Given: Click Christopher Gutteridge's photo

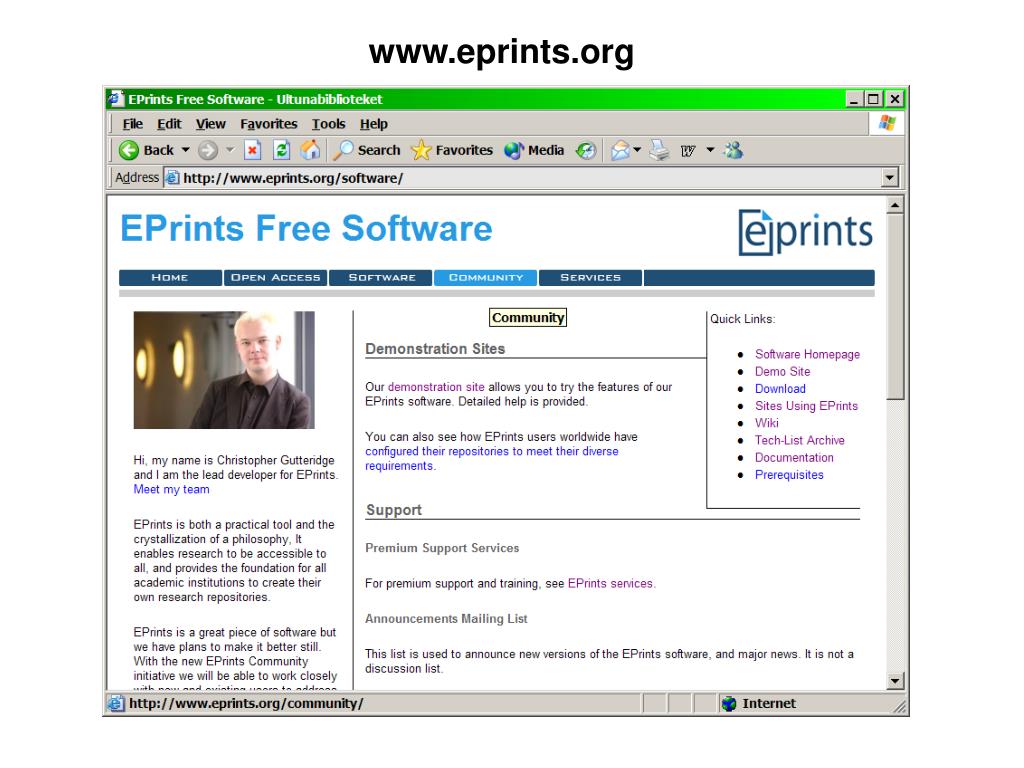Looking at the screenshot, I should pyautogui.click(x=224, y=370).
